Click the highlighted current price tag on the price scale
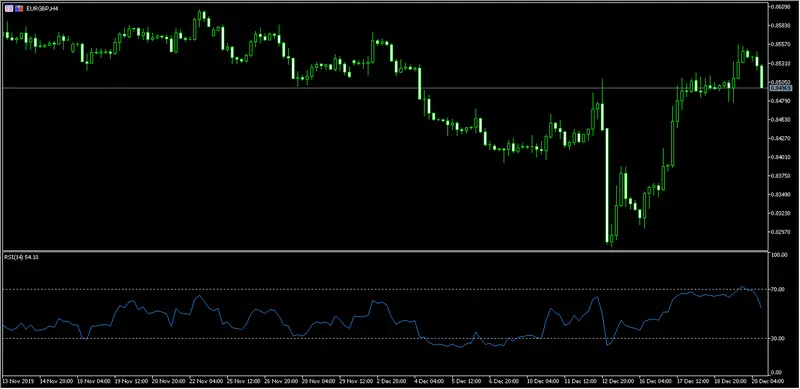 pyautogui.click(x=781, y=88)
